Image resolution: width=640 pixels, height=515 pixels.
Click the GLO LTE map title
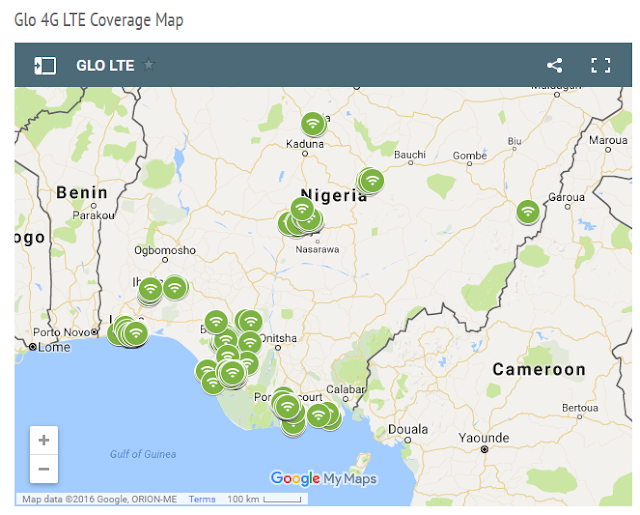click(x=105, y=66)
